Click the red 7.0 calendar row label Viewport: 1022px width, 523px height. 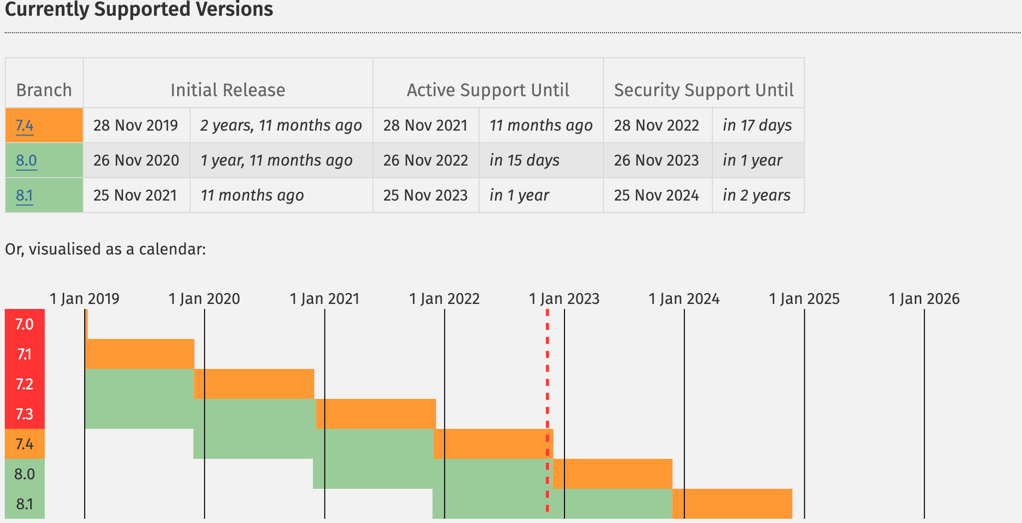click(24, 324)
